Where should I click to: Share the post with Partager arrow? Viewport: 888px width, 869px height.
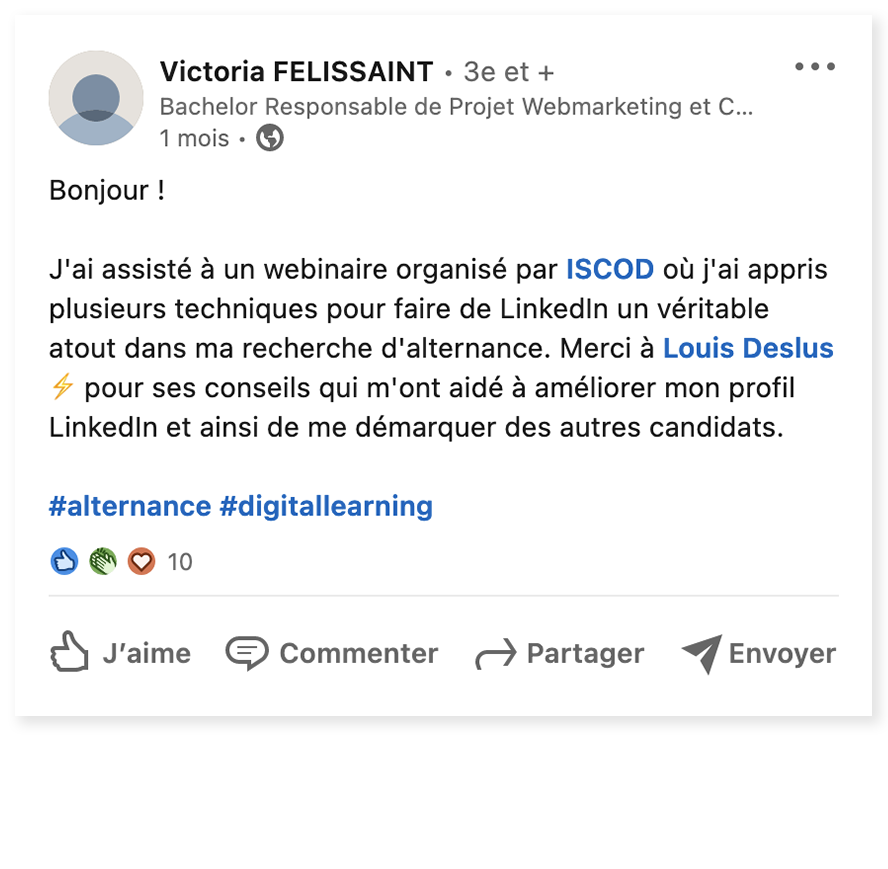(560, 653)
